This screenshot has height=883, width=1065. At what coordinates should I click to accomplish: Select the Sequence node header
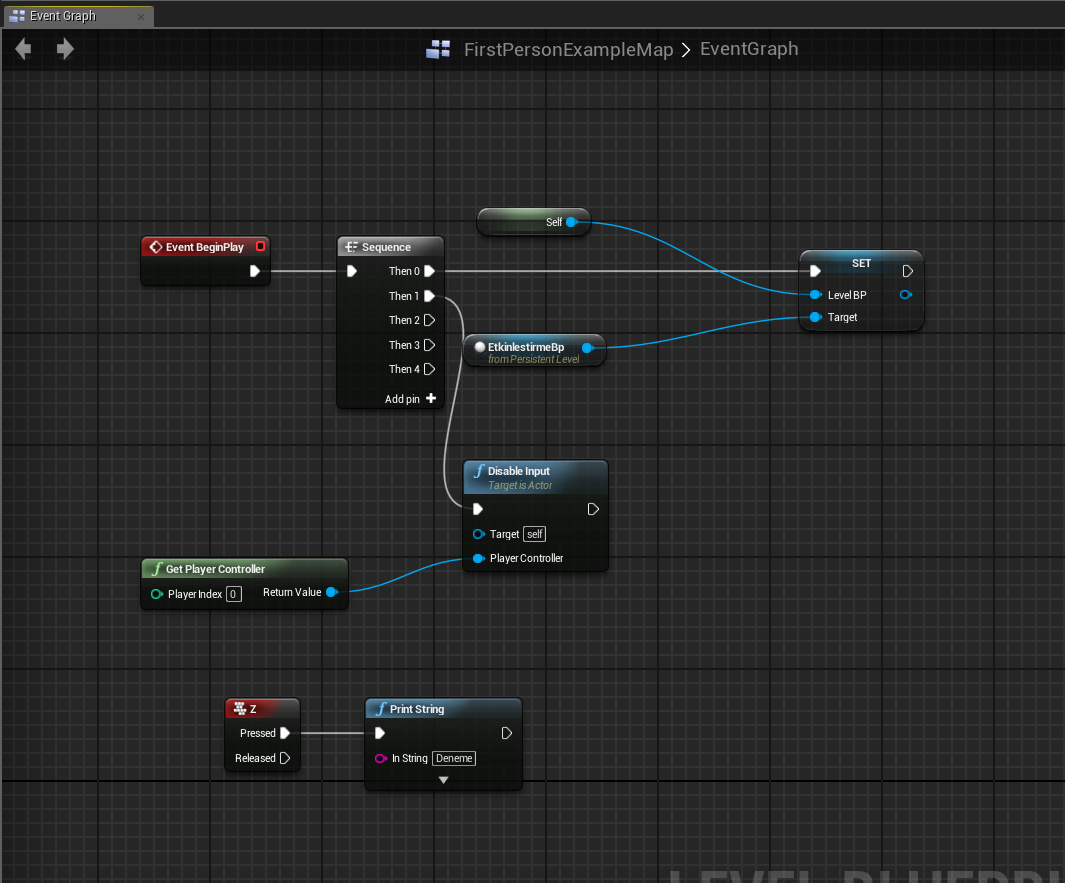391,247
